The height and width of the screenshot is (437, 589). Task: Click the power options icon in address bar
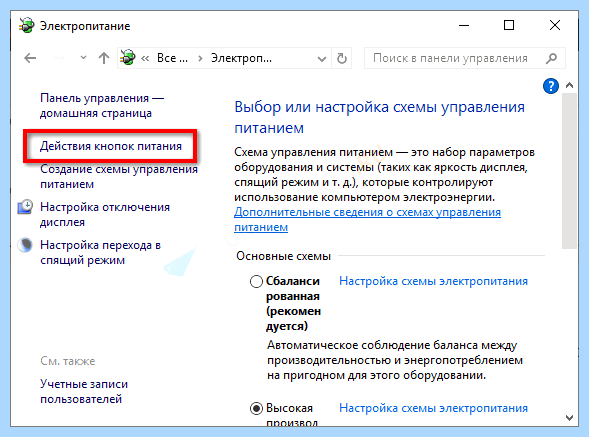(128, 57)
